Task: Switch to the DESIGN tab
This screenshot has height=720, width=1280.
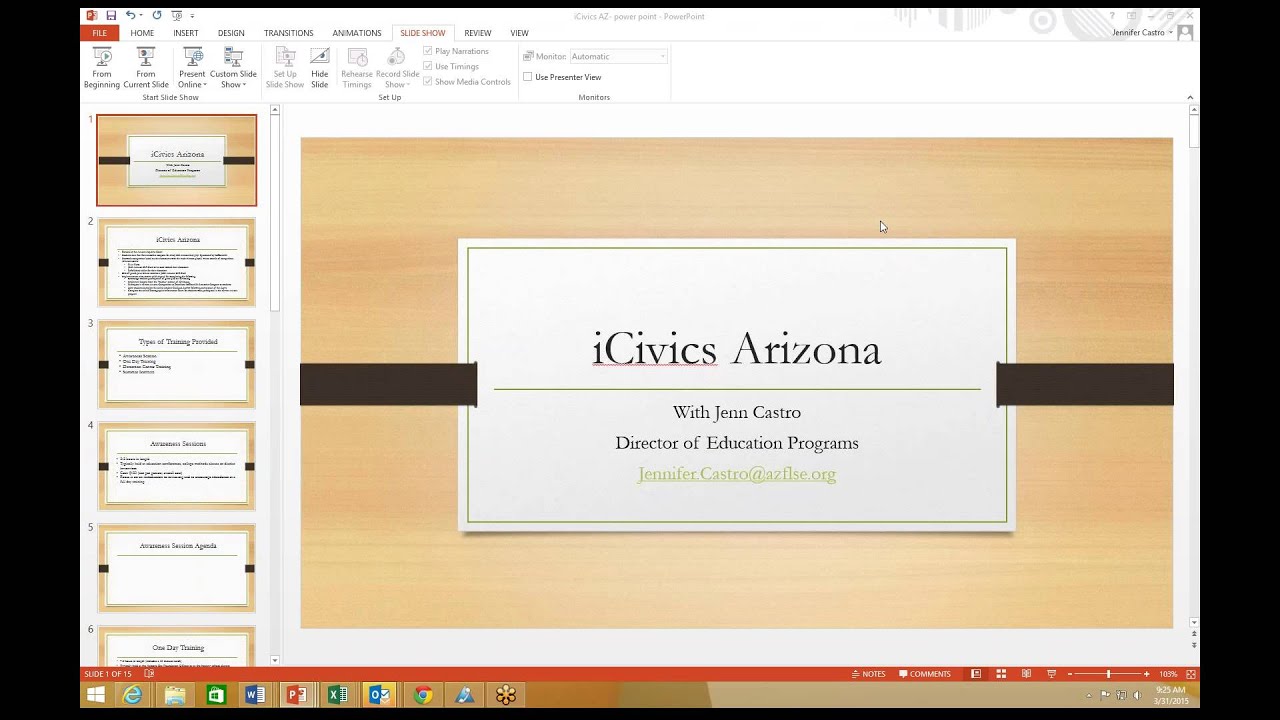Action: (x=231, y=33)
